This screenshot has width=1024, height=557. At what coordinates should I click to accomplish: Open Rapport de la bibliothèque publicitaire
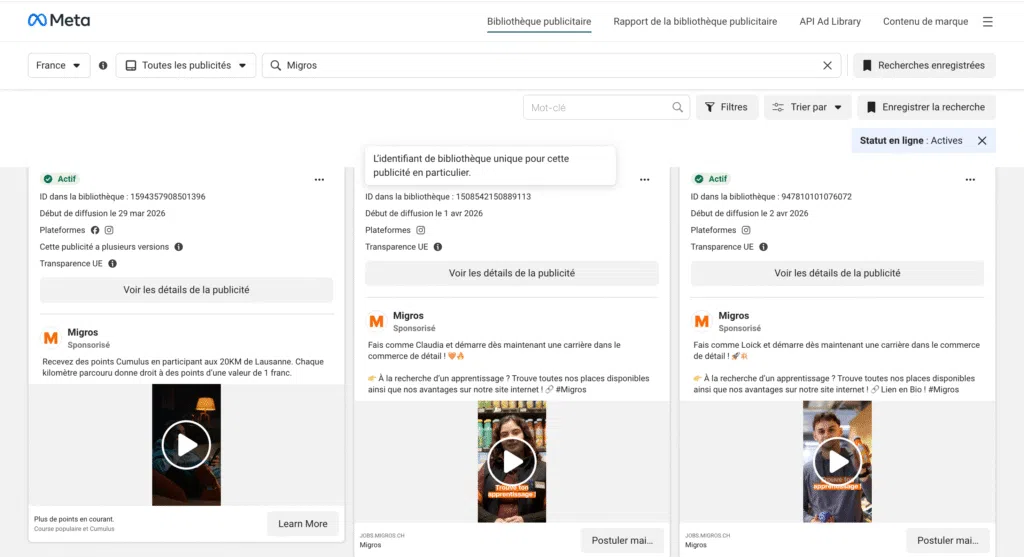[695, 22]
